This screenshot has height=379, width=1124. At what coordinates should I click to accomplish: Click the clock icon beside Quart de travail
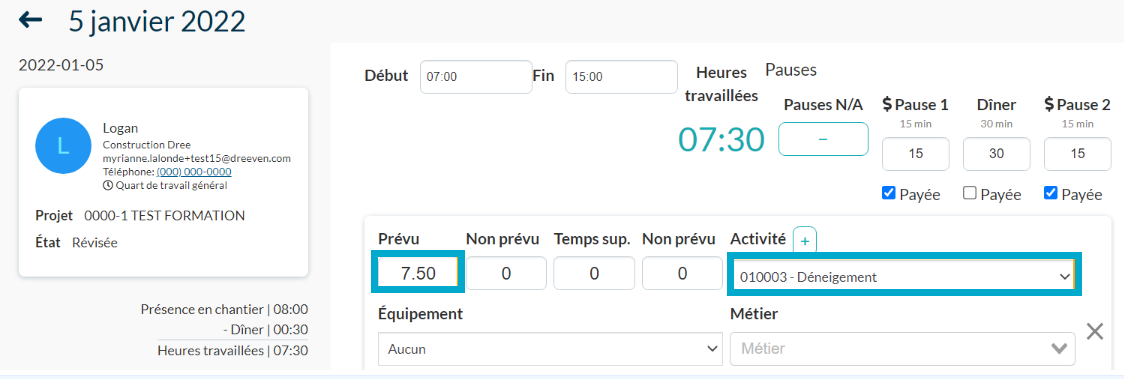(108, 185)
